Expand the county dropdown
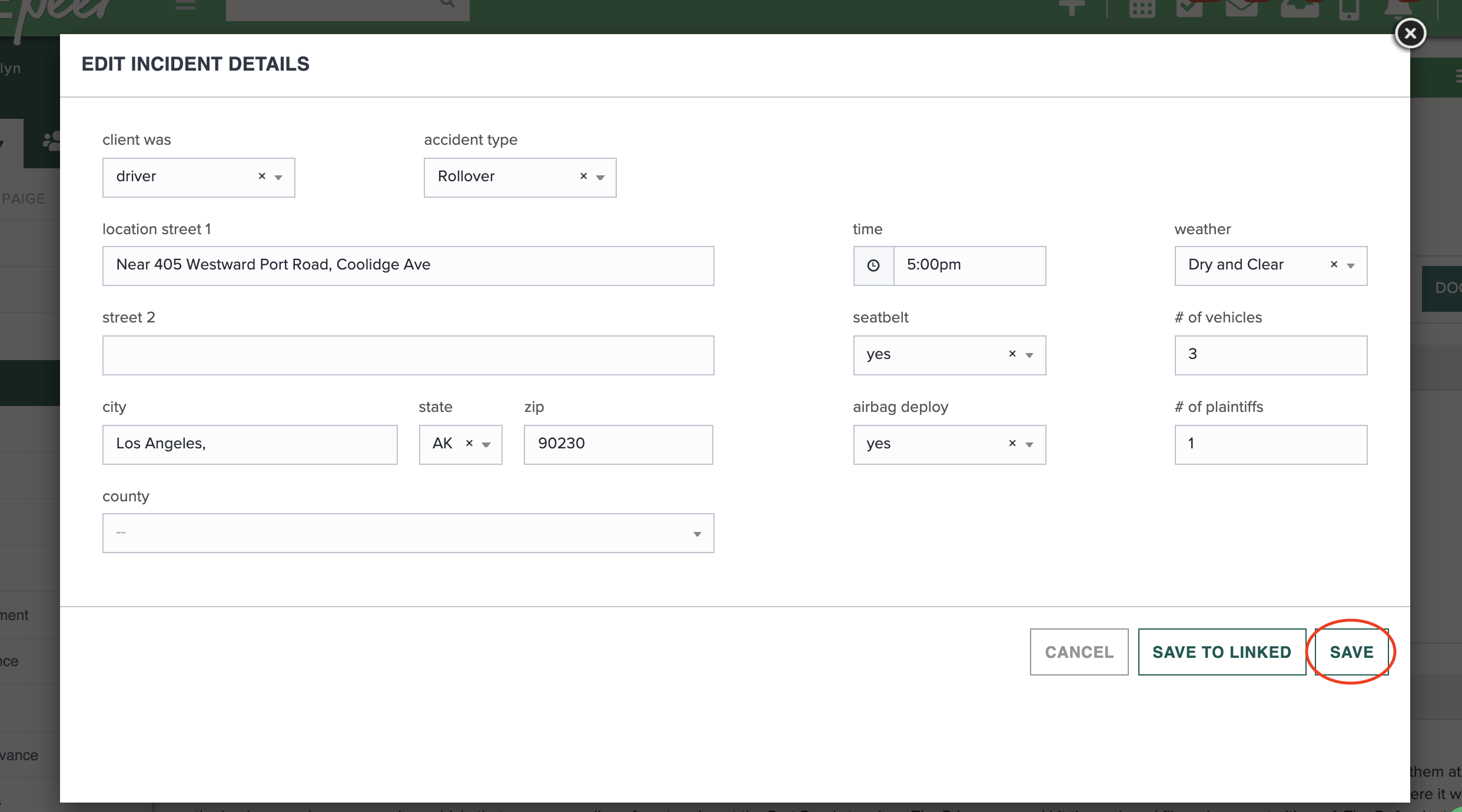The width and height of the screenshot is (1462, 812). point(697,533)
